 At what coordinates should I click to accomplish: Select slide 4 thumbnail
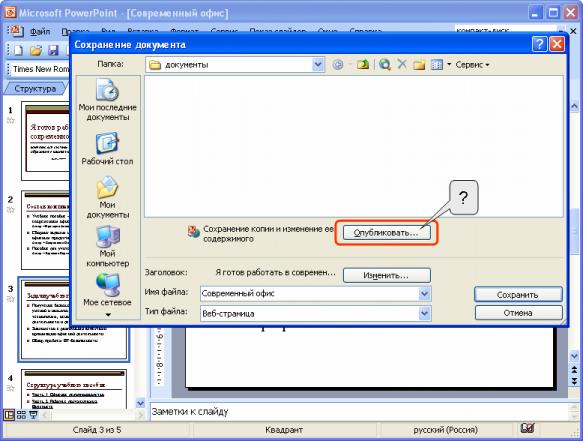[74, 389]
